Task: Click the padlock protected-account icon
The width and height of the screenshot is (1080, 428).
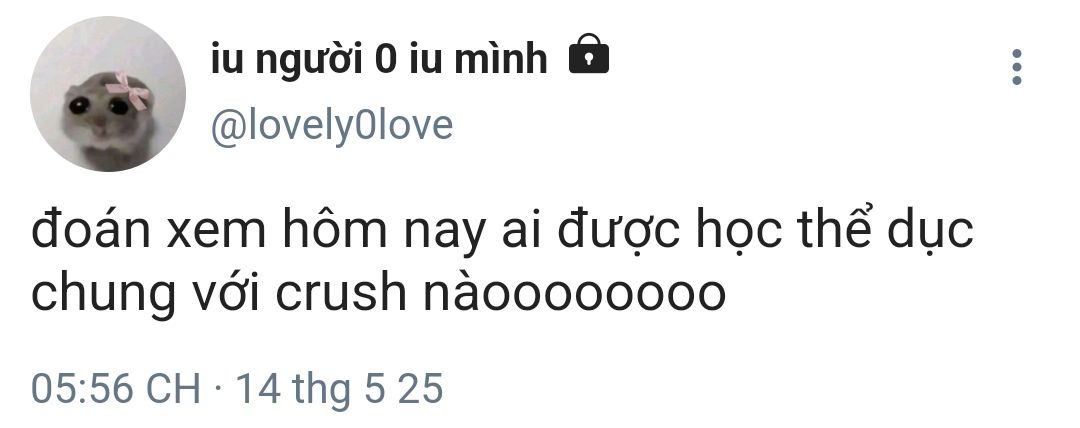Action: point(589,54)
